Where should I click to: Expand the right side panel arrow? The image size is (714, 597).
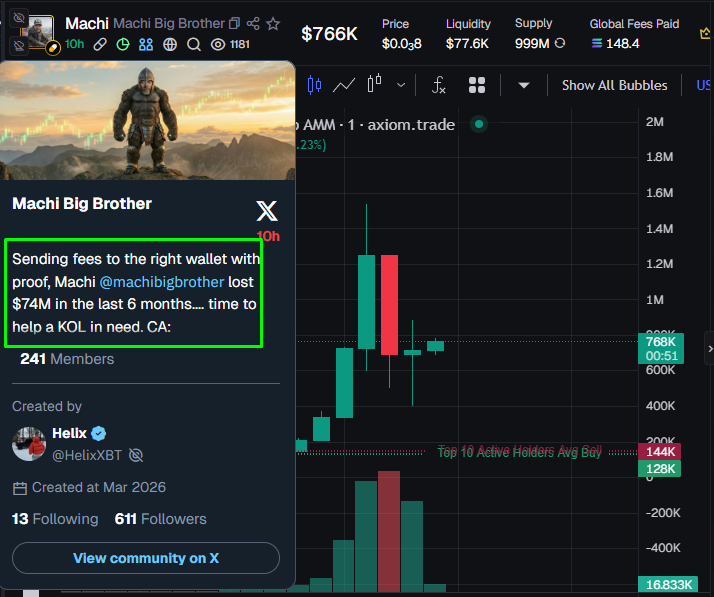[x=709, y=349]
